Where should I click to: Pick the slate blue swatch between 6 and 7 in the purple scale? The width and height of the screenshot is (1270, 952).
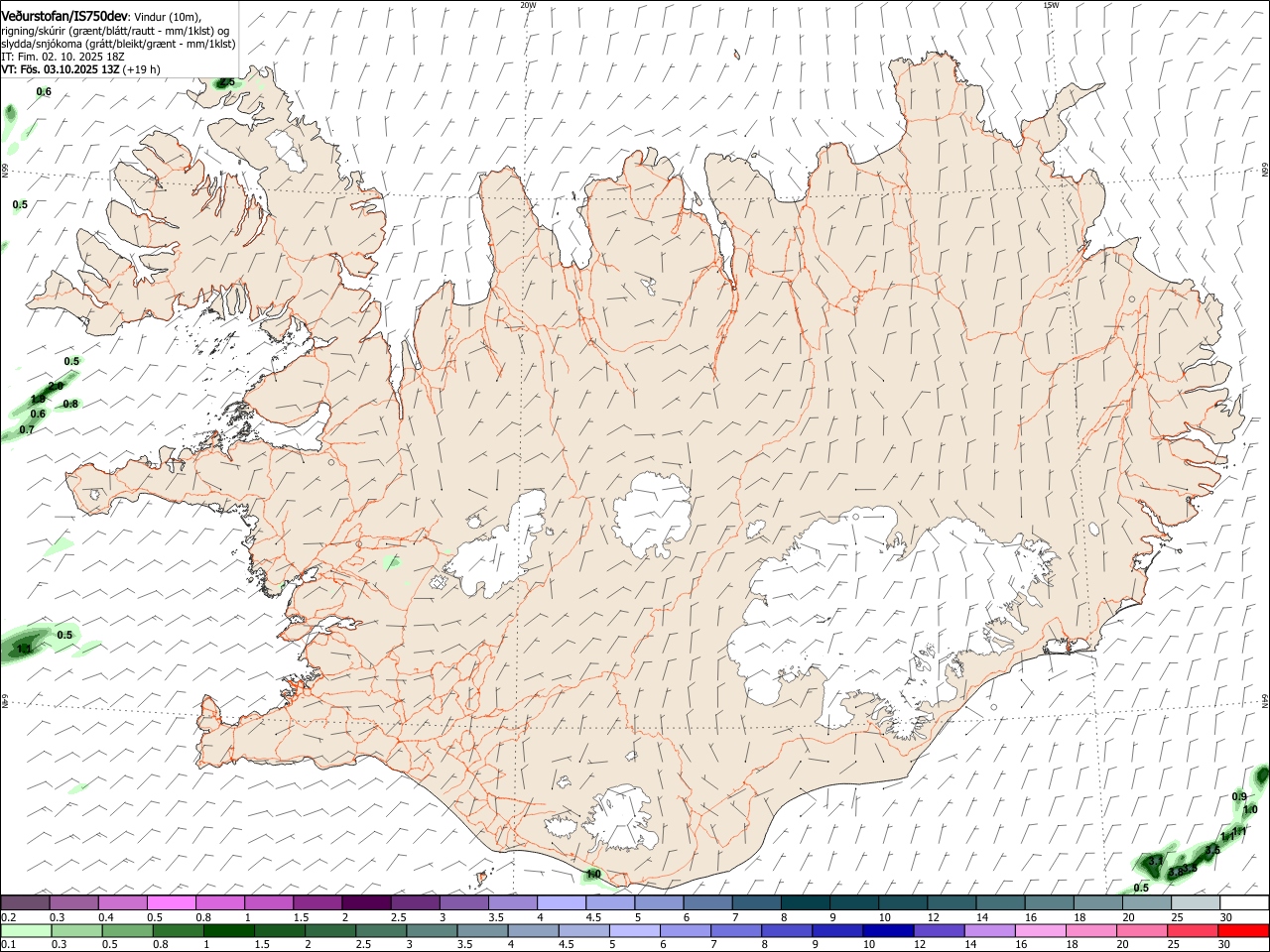[706, 903]
